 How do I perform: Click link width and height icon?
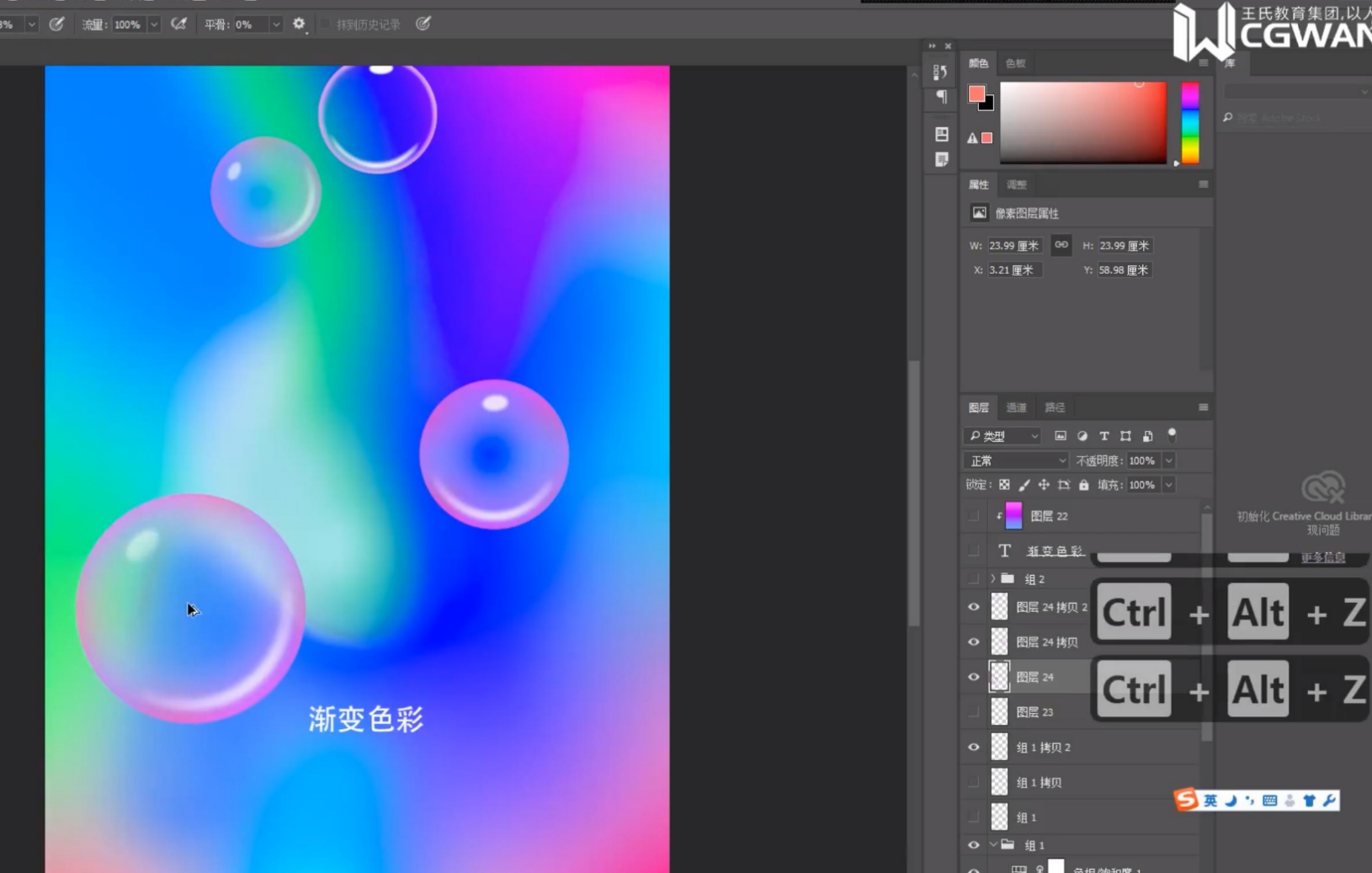1061,245
